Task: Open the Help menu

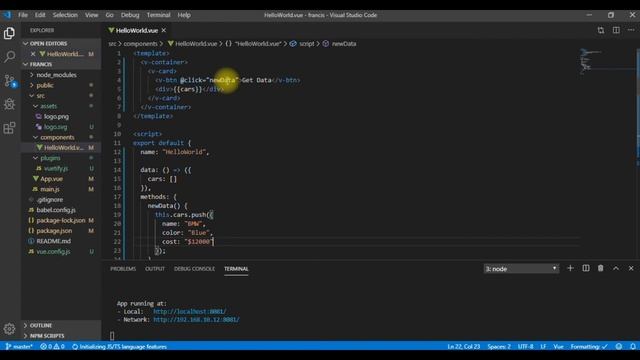Action: pos(184,15)
